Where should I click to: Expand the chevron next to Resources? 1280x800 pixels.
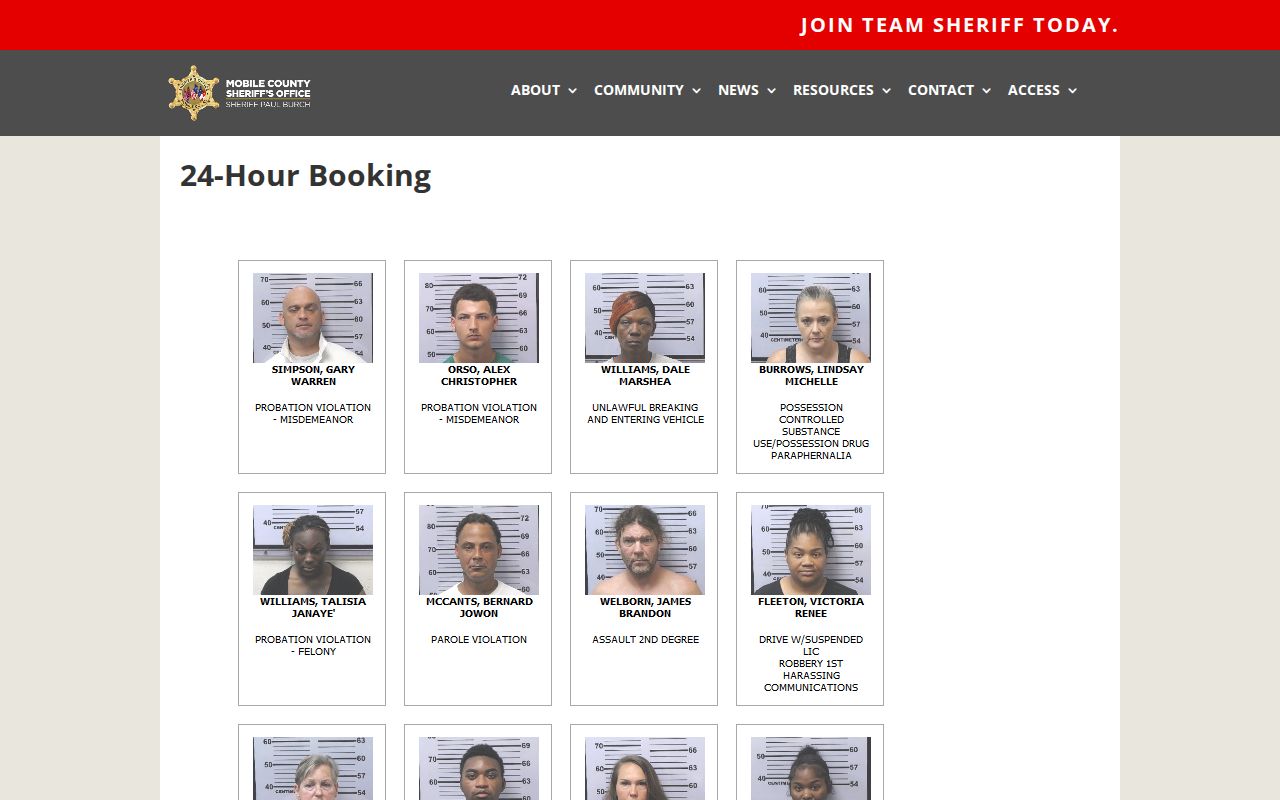click(x=886, y=91)
